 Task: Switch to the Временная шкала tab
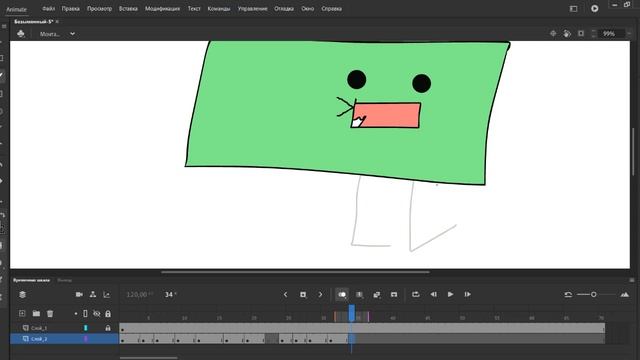point(31,280)
